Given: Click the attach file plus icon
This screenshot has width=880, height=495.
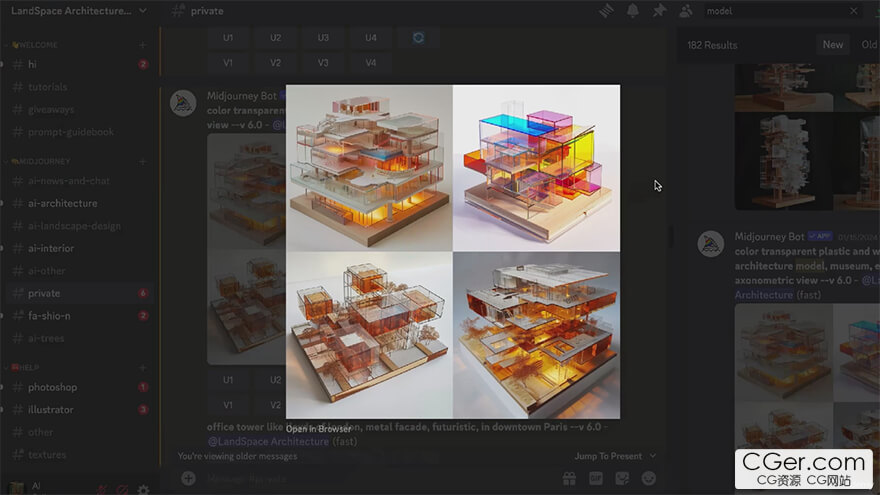Looking at the screenshot, I should point(189,478).
